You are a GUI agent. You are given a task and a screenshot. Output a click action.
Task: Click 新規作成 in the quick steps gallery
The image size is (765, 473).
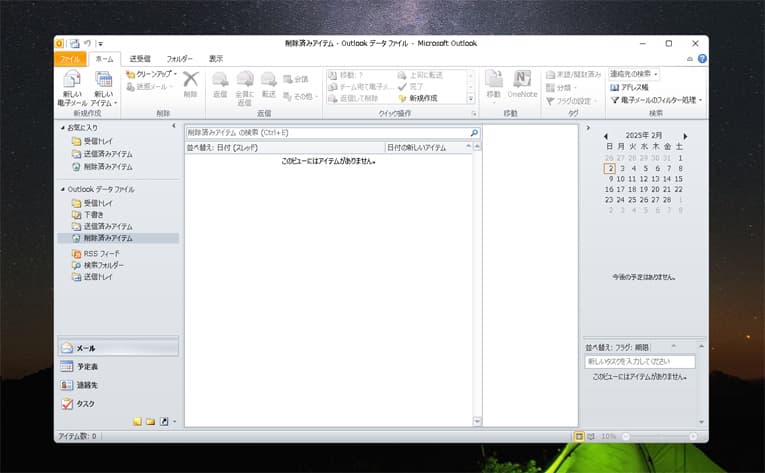click(420, 98)
